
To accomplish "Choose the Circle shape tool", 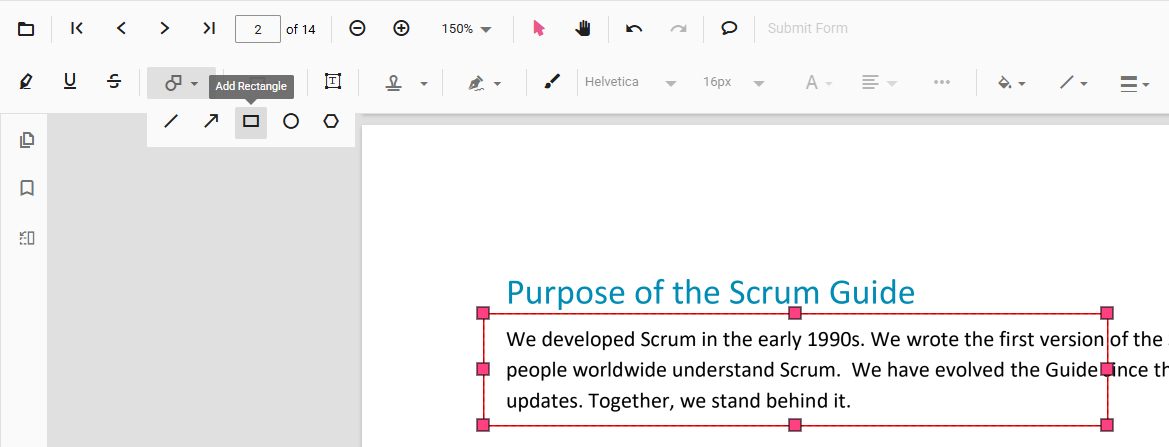I will coord(291,122).
